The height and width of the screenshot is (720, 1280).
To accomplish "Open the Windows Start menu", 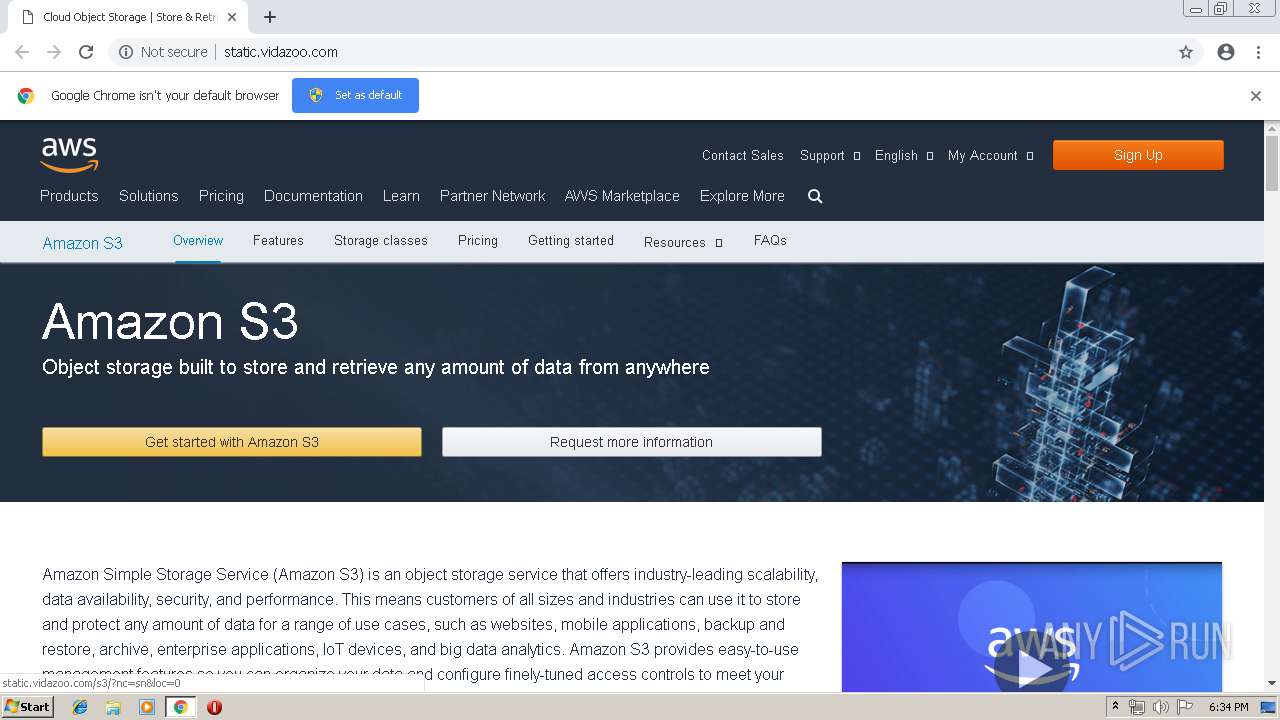I will [27, 707].
